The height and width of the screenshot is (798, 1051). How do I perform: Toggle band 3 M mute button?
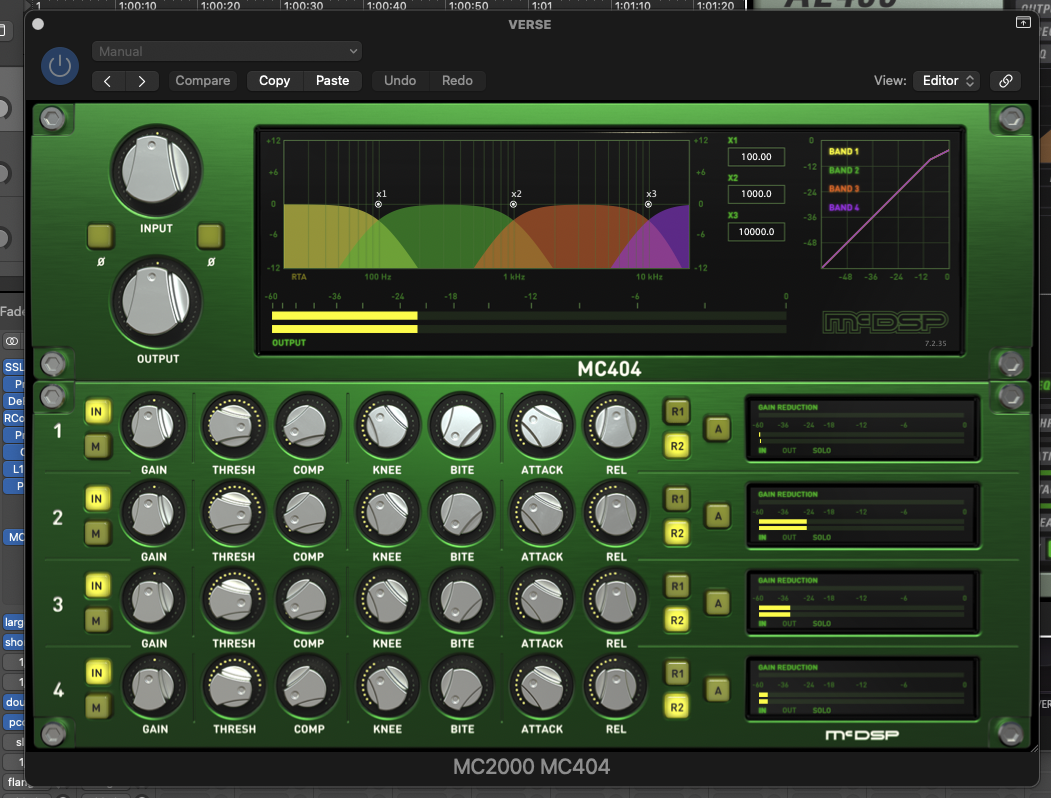(97, 620)
